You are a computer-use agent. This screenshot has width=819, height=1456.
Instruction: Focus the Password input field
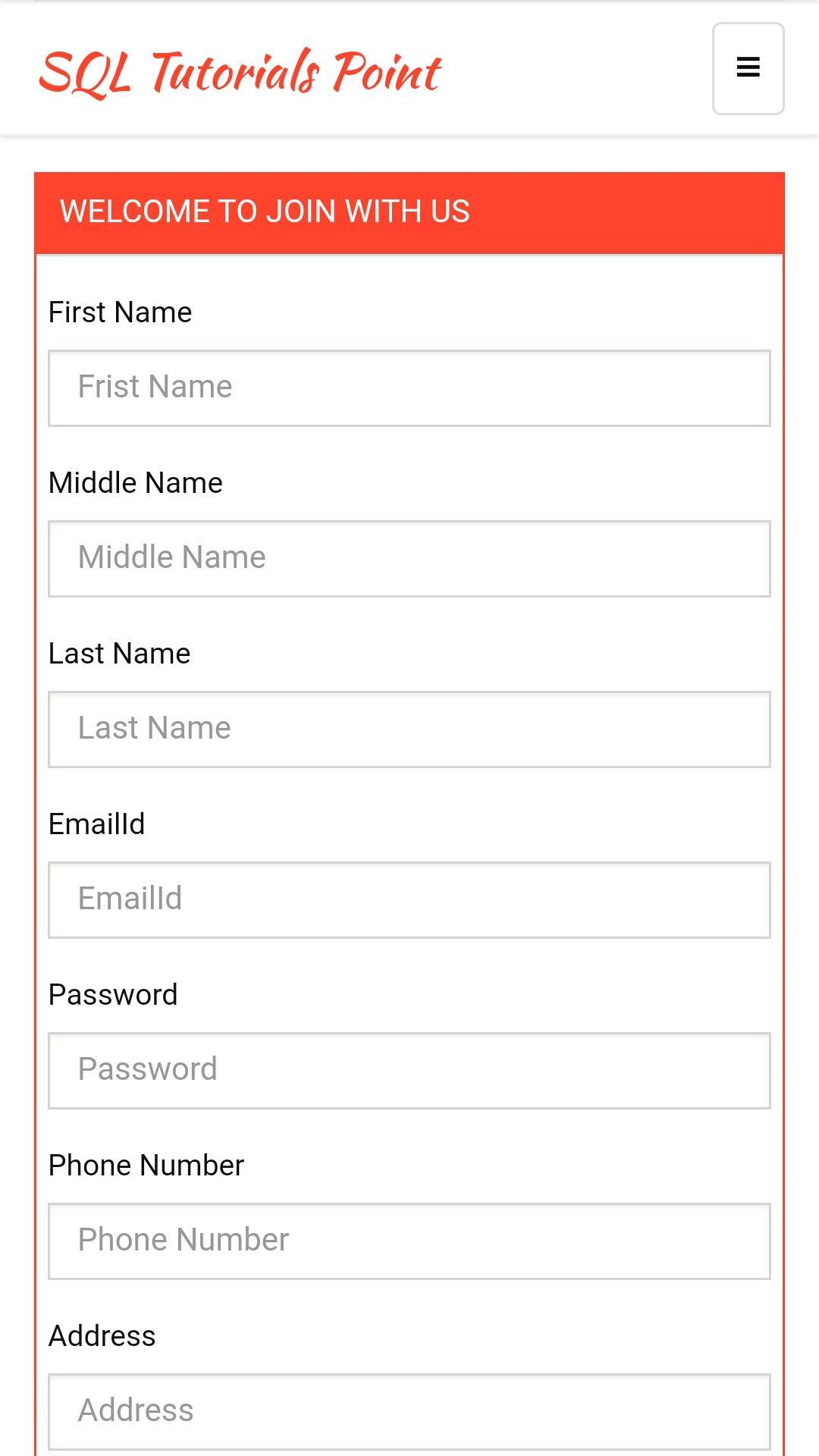click(x=409, y=1071)
